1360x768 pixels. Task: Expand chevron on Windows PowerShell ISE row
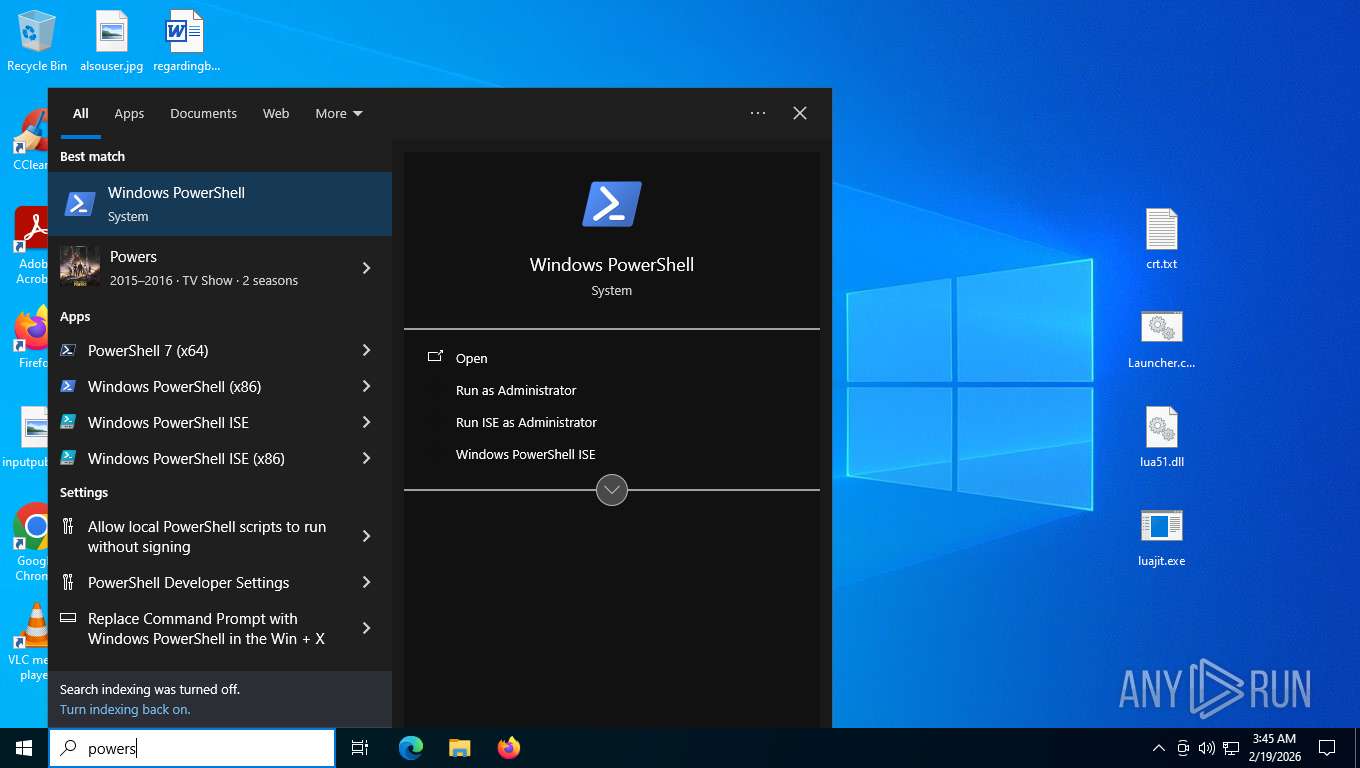[x=367, y=422]
